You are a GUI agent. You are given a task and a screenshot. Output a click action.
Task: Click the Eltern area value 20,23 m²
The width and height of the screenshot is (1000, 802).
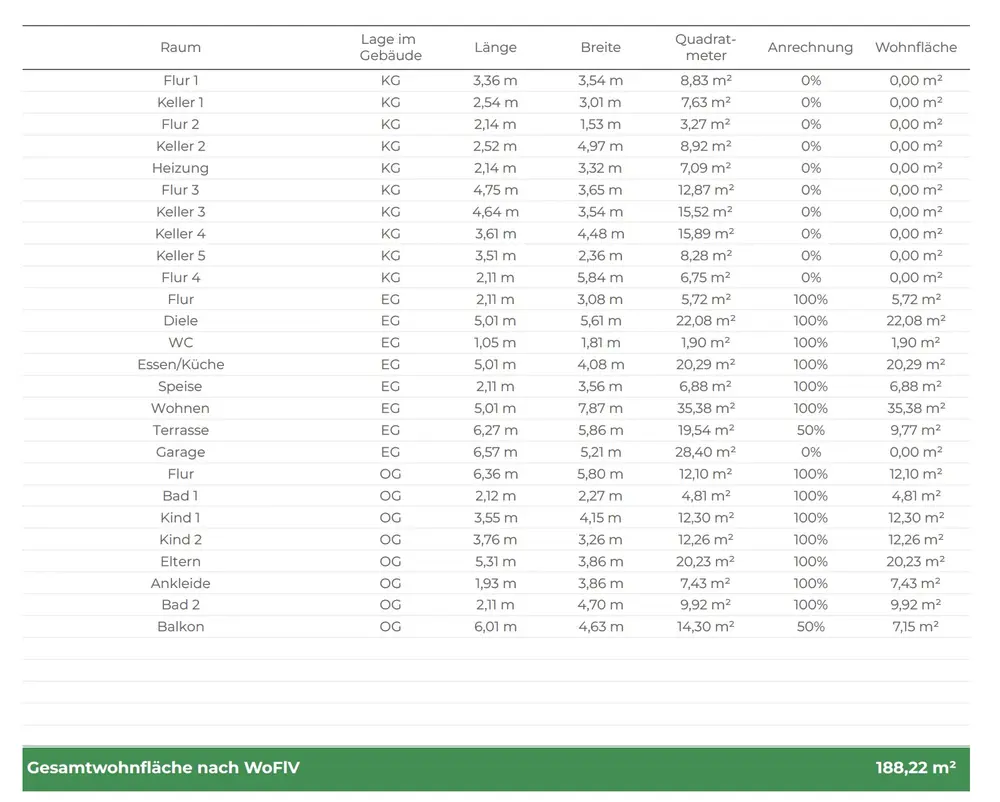[x=706, y=561]
